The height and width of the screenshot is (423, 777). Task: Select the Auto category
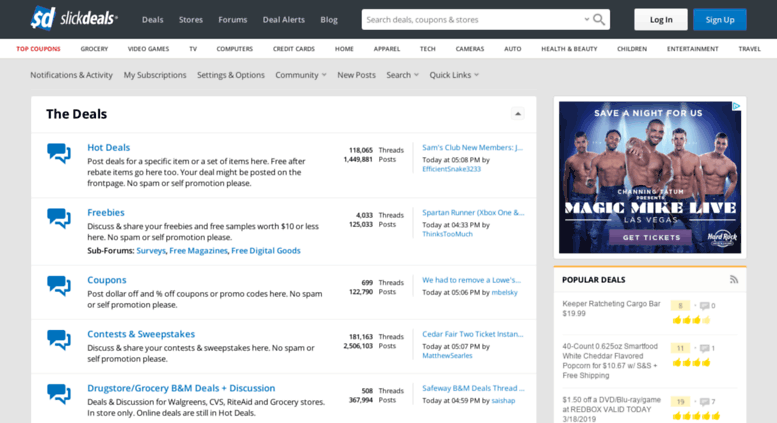coord(512,49)
